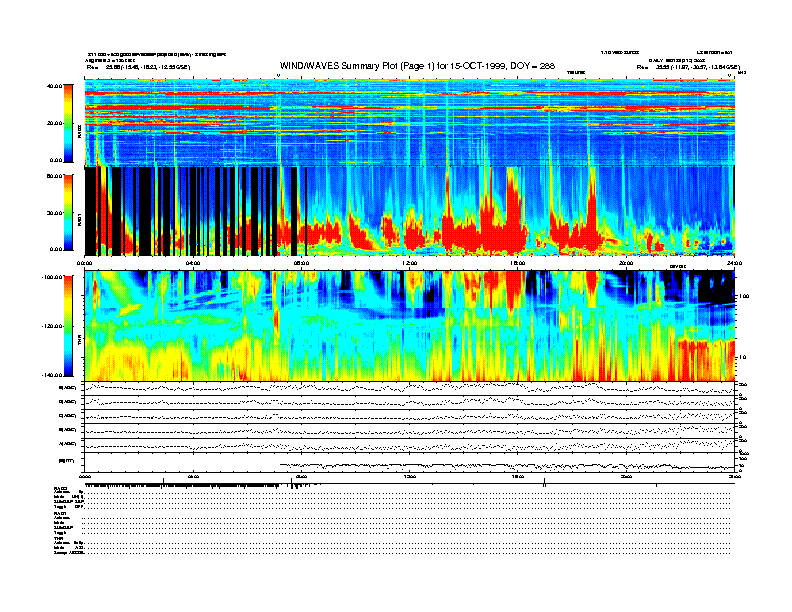This screenshot has height=612, width=792.
Task: Click the top dotted line-plot panel below TNR
Action: pyautogui.click(x=410, y=388)
